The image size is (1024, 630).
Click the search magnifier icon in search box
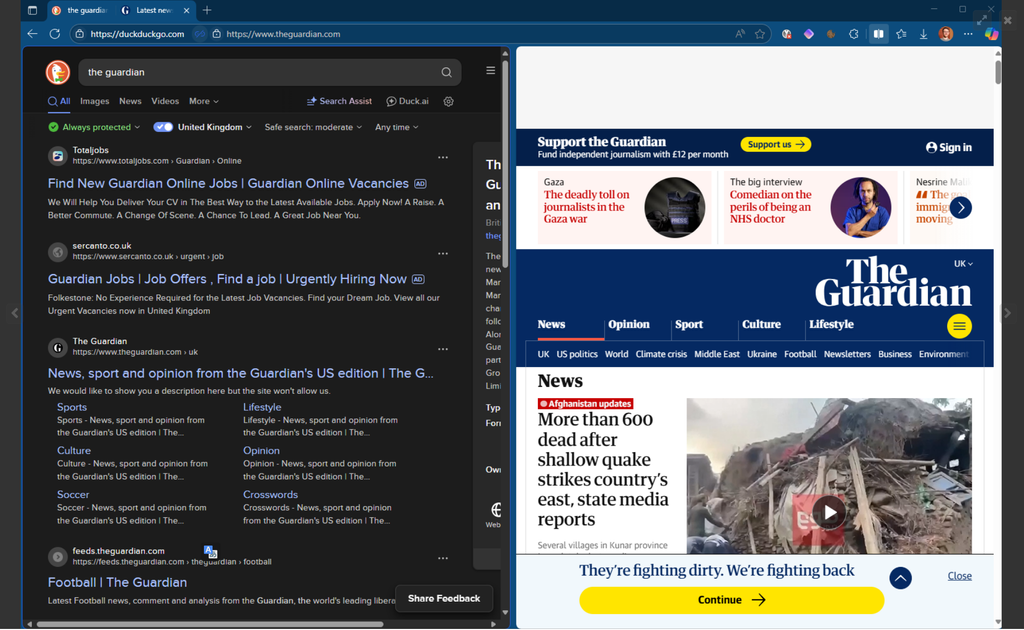click(x=446, y=72)
